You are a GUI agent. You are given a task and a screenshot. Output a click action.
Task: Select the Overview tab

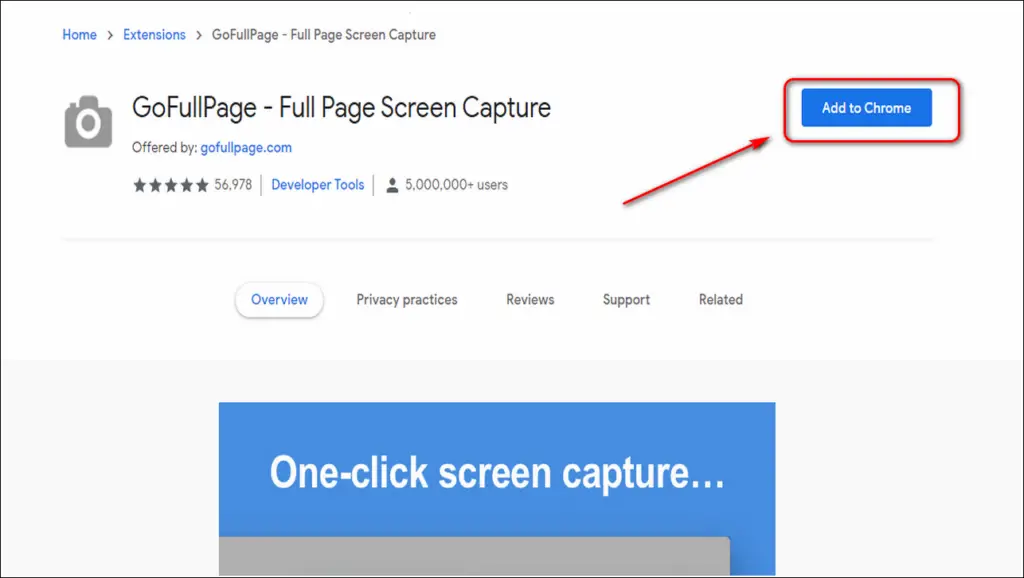tap(279, 300)
